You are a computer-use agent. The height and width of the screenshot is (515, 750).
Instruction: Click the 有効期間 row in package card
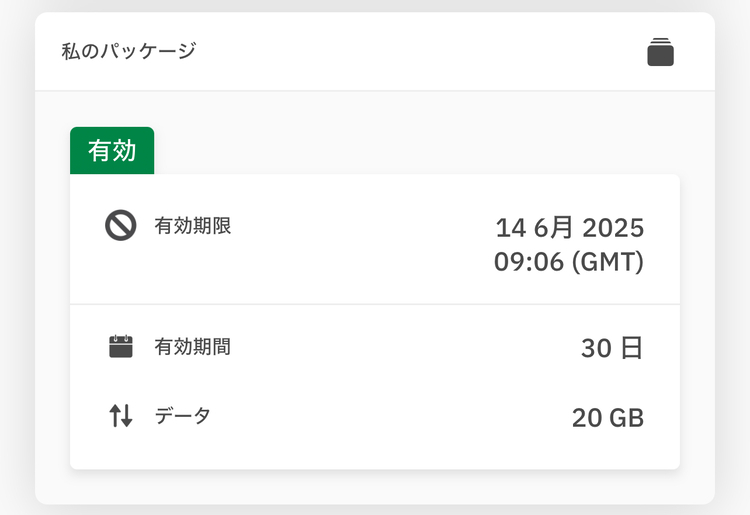click(375, 347)
